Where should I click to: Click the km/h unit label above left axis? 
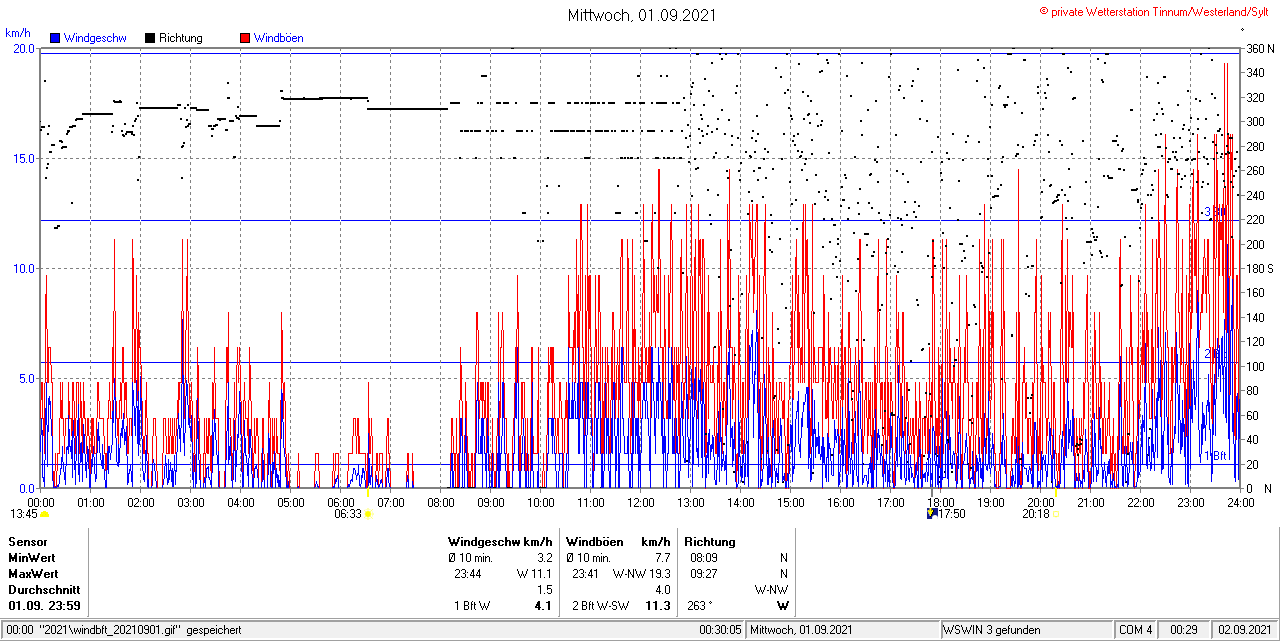pos(19,33)
